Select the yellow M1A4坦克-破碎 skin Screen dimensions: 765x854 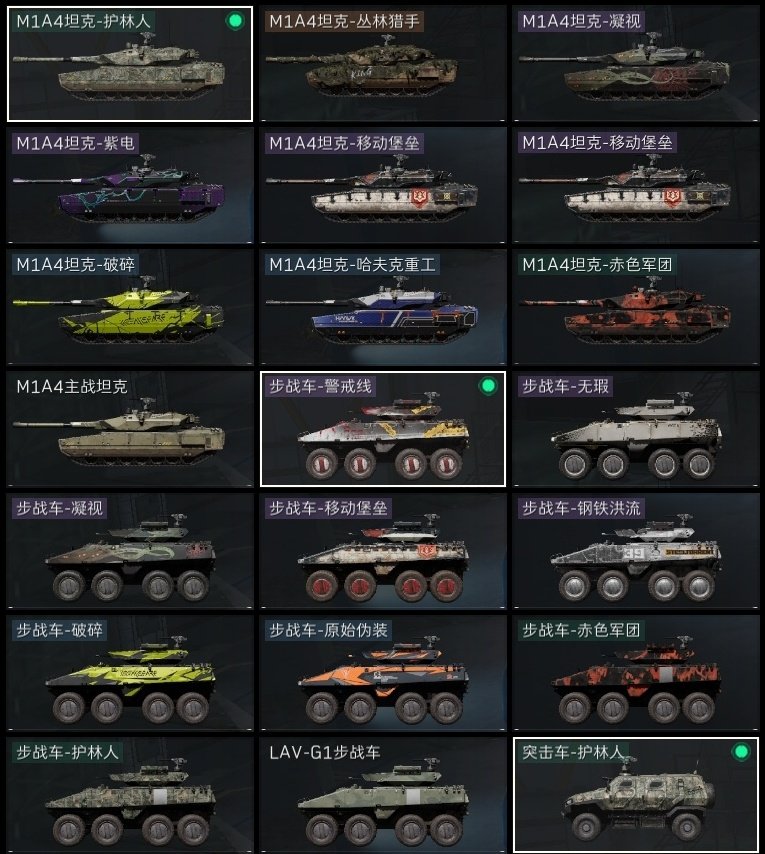(130, 308)
